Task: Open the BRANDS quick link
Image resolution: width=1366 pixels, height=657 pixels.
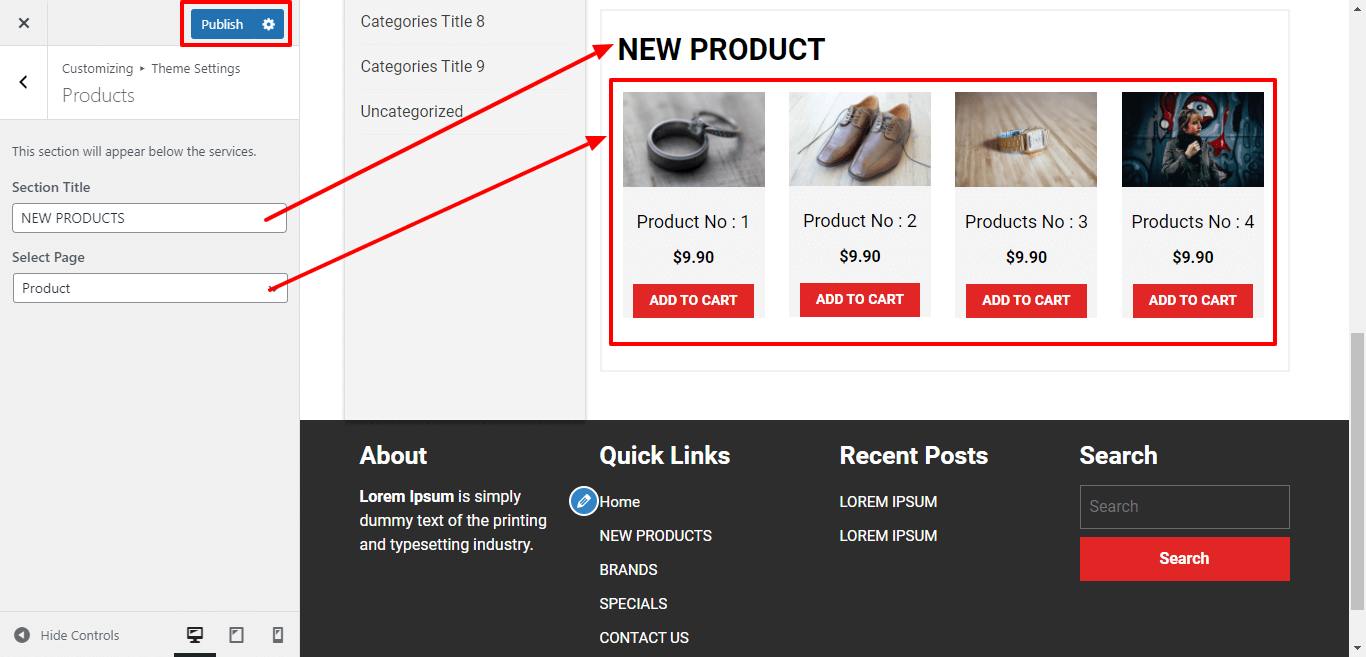Action: pos(628,570)
